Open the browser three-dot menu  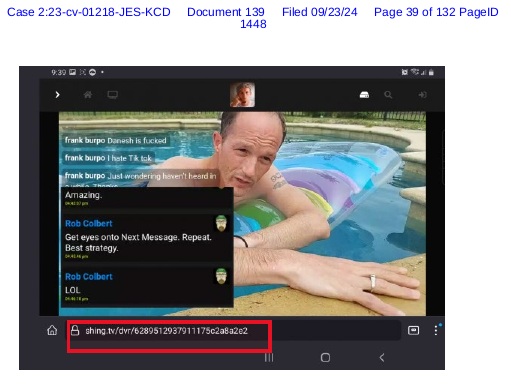(436, 330)
